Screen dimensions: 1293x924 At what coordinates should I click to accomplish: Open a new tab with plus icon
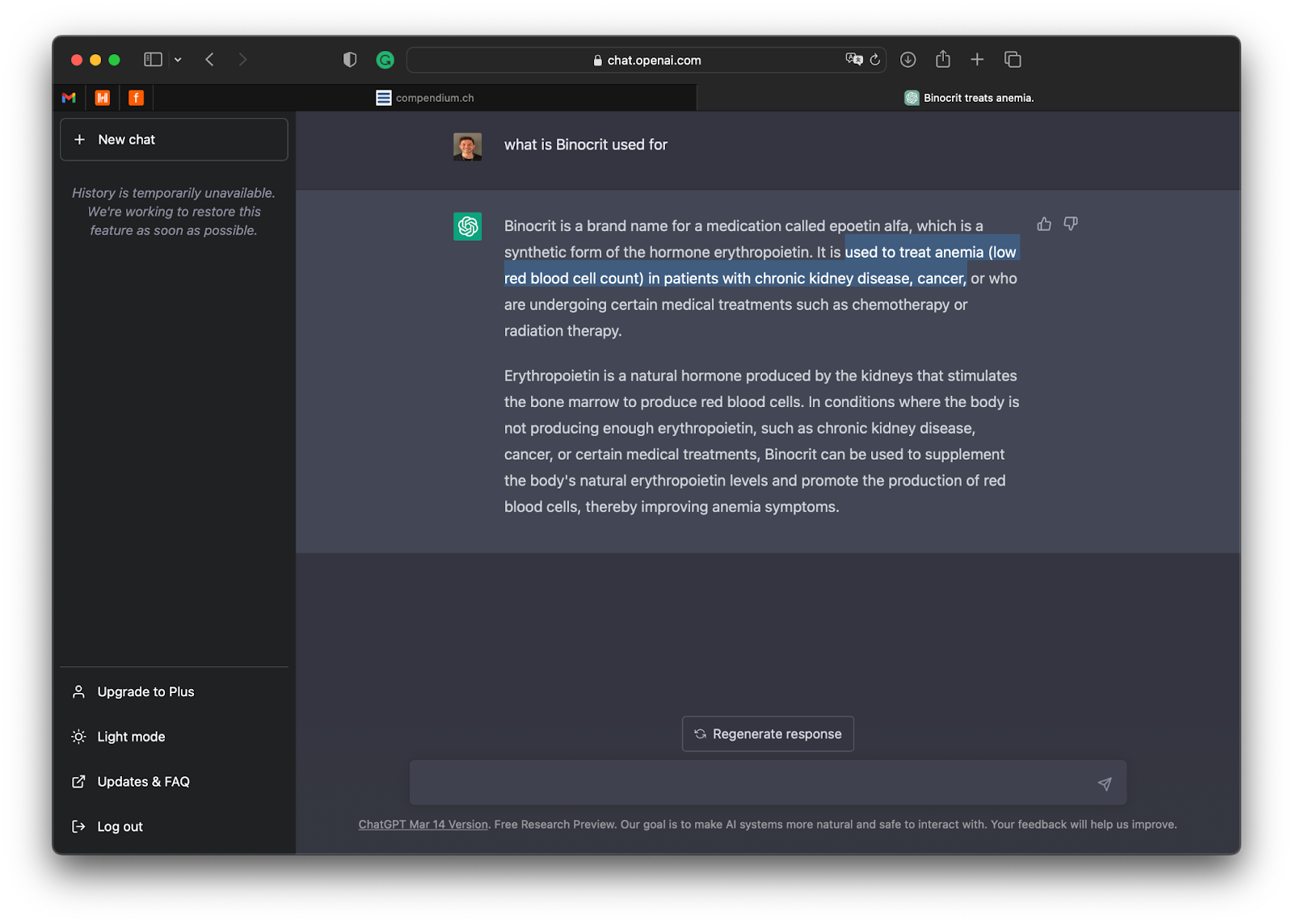pyautogui.click(x=977, y=60)
